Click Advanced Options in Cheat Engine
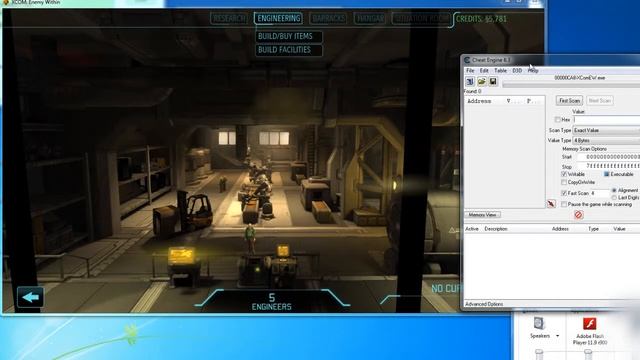The image size is (640, 360). point(484,304)
